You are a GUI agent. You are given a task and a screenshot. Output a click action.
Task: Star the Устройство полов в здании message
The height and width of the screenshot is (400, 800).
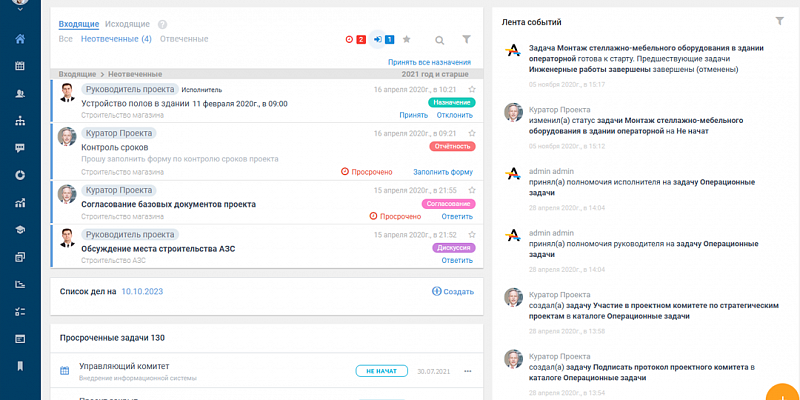(x=472, y=89)
